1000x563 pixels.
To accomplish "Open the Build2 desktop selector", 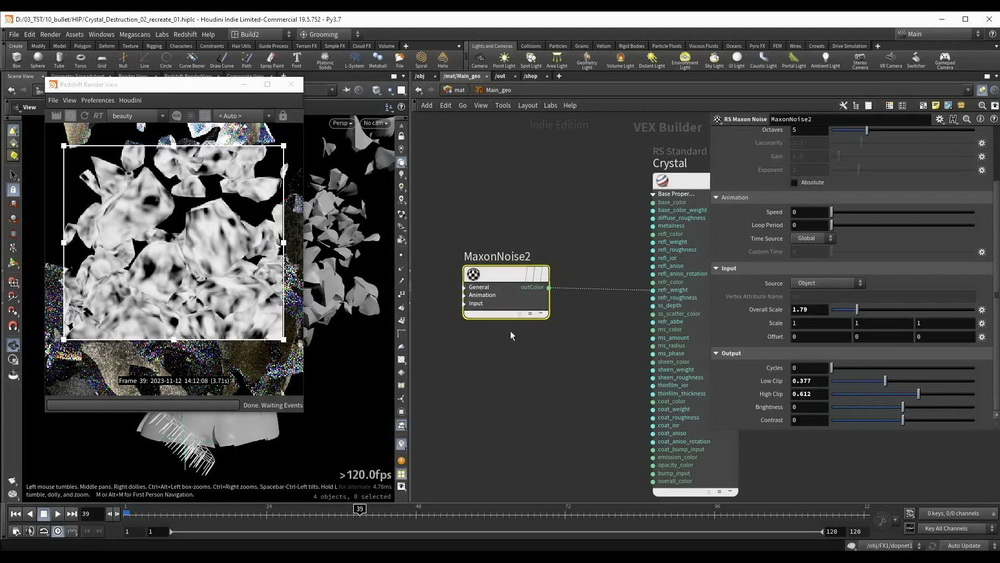I will point(261,34).
